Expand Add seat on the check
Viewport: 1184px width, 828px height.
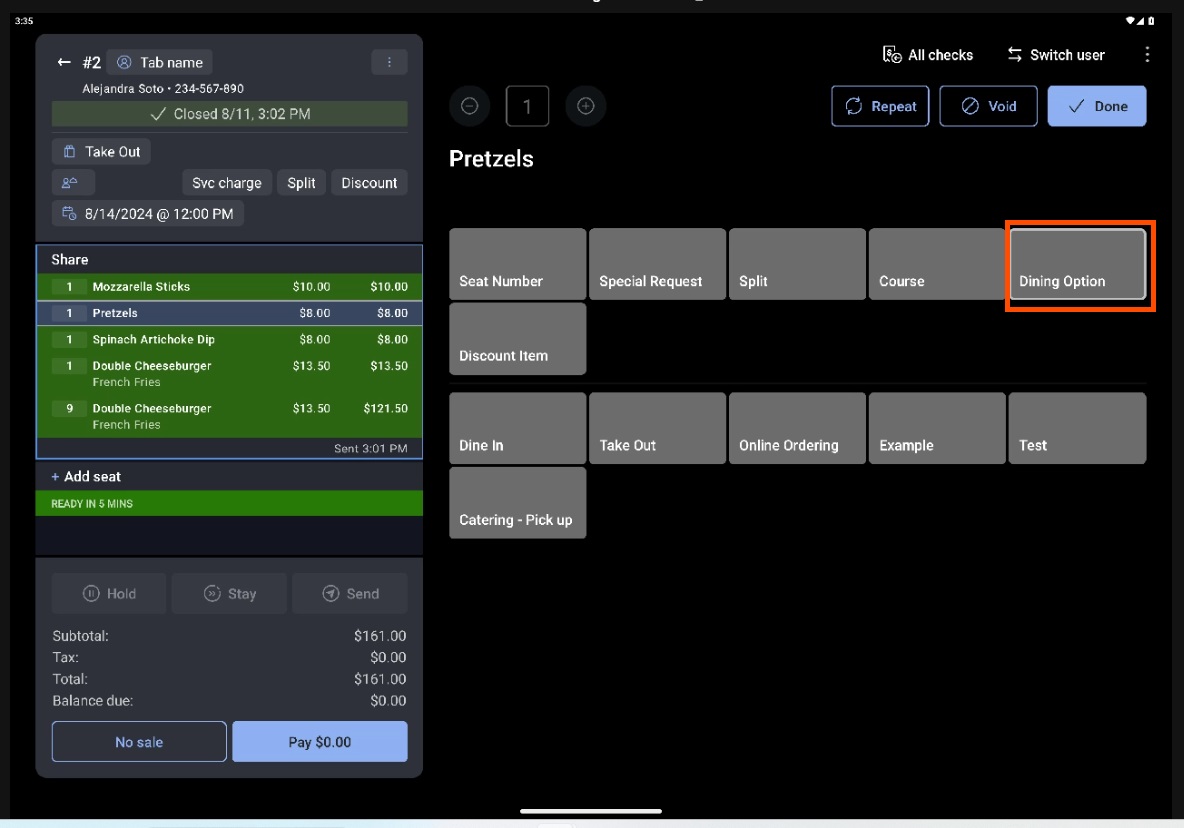pyautogui.click(x=87, y=477)
